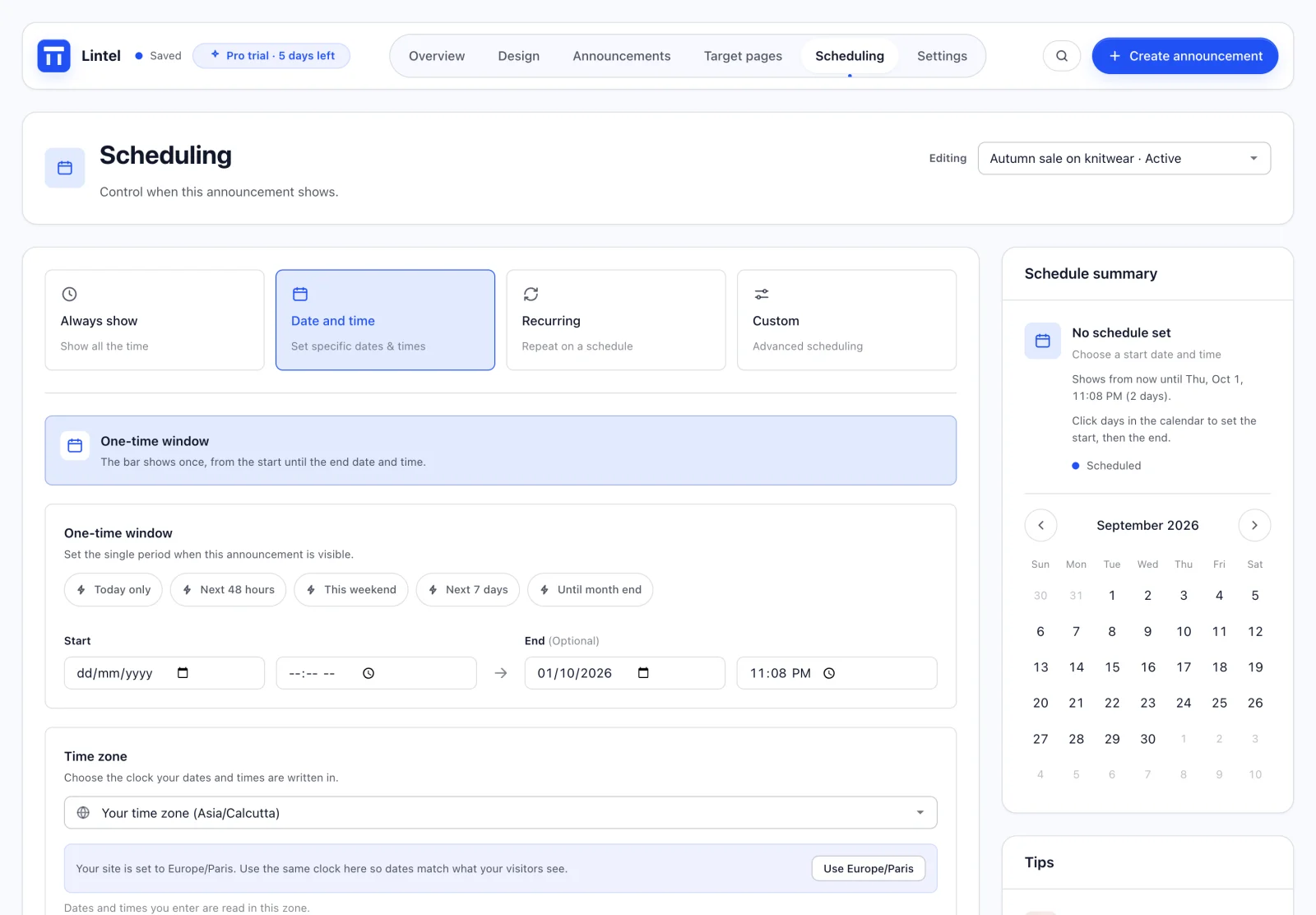
Task: Select the Custom advanced scheduling option
Action: [846, 320]
